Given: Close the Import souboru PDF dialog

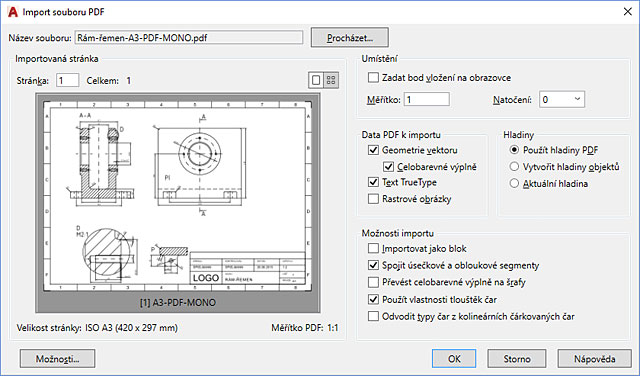Looking at the screenshot, I should tap(628, 11).
